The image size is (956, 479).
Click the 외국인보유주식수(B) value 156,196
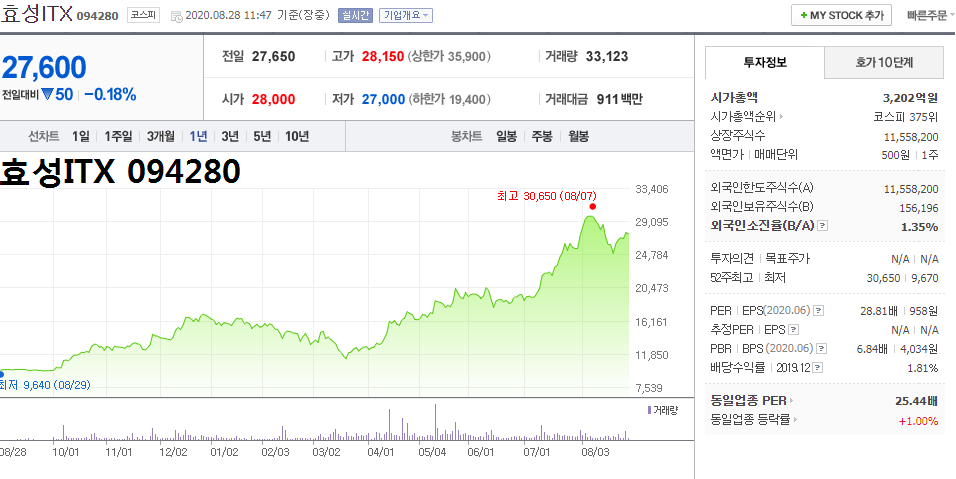click(x=919, y=208)
